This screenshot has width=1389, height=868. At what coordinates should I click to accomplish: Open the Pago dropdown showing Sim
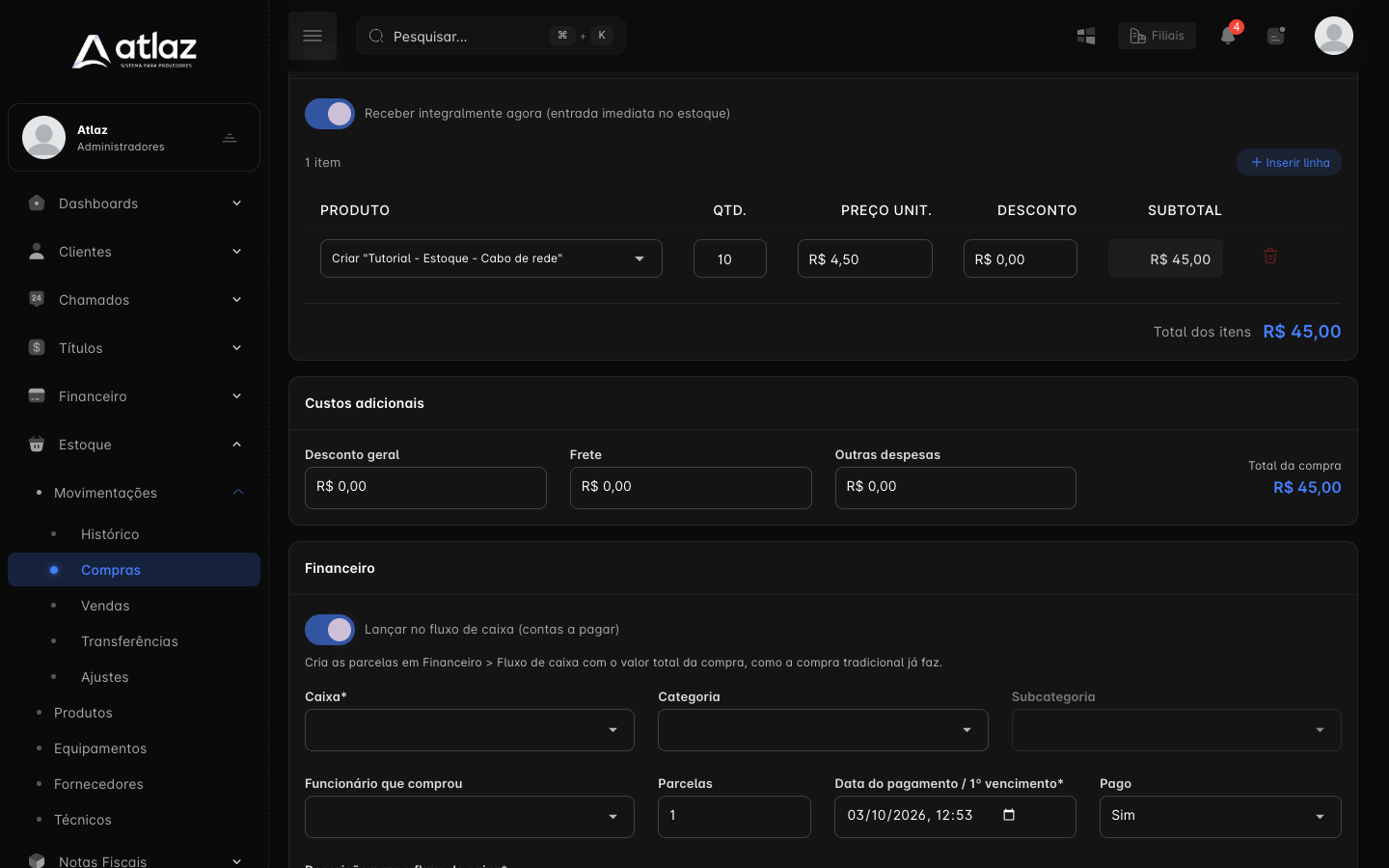pyautogui.click(x=1220, y=817)
